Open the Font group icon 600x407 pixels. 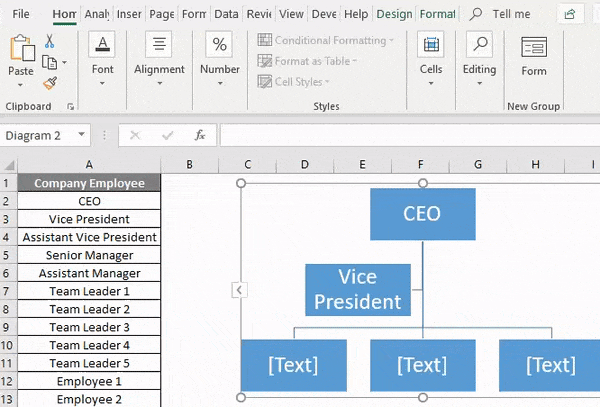tap(102, 44)
